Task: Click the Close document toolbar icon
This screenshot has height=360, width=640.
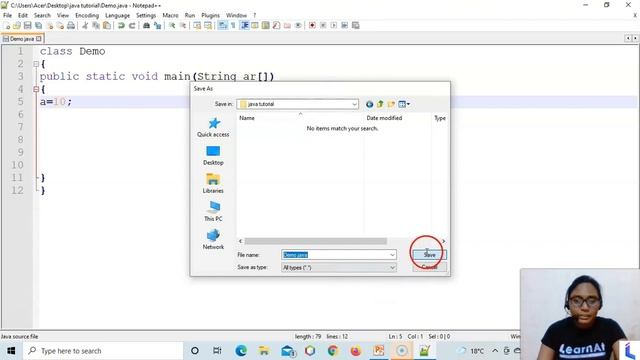Action: [49, 25]
